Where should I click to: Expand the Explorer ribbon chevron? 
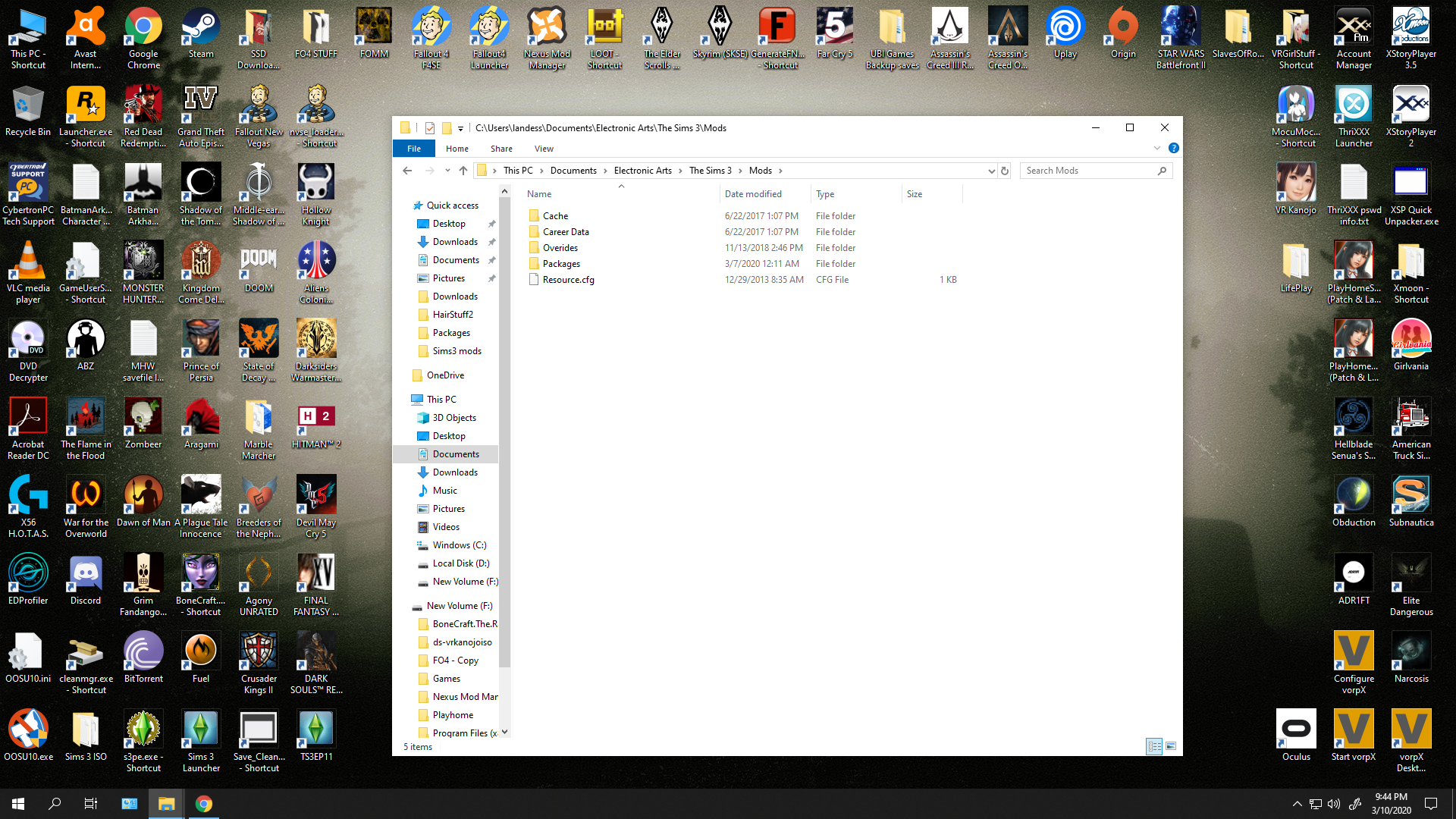1157,149
